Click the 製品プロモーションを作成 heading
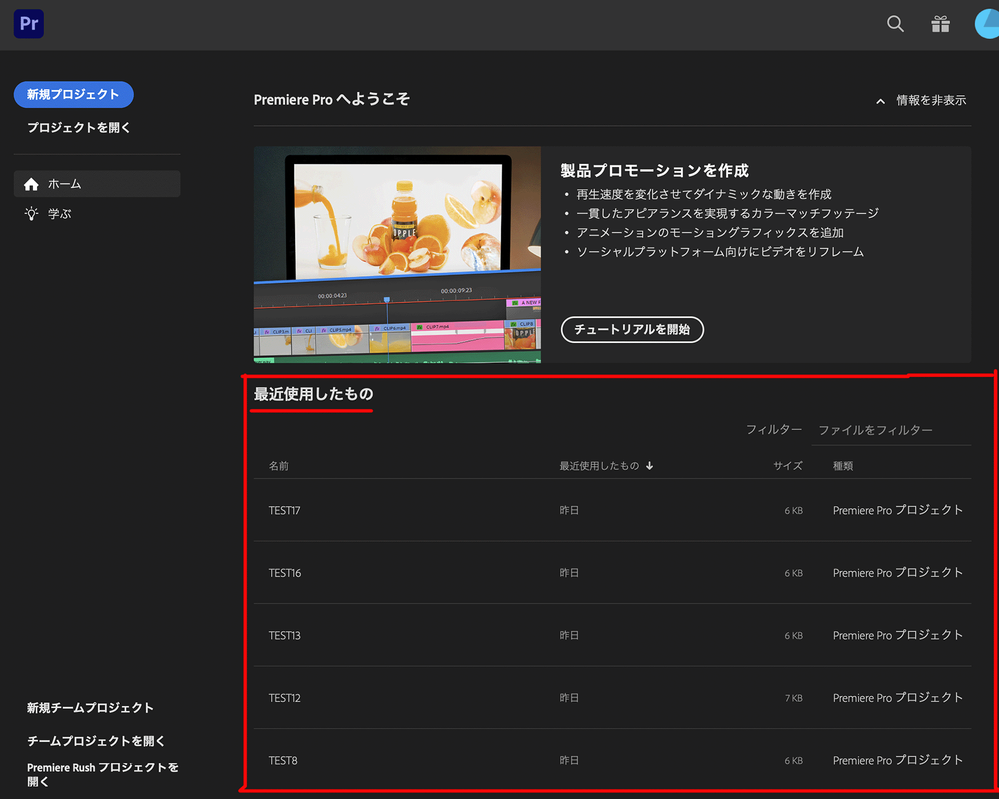The width and height of the screenshot is (999, 799). 654,171
